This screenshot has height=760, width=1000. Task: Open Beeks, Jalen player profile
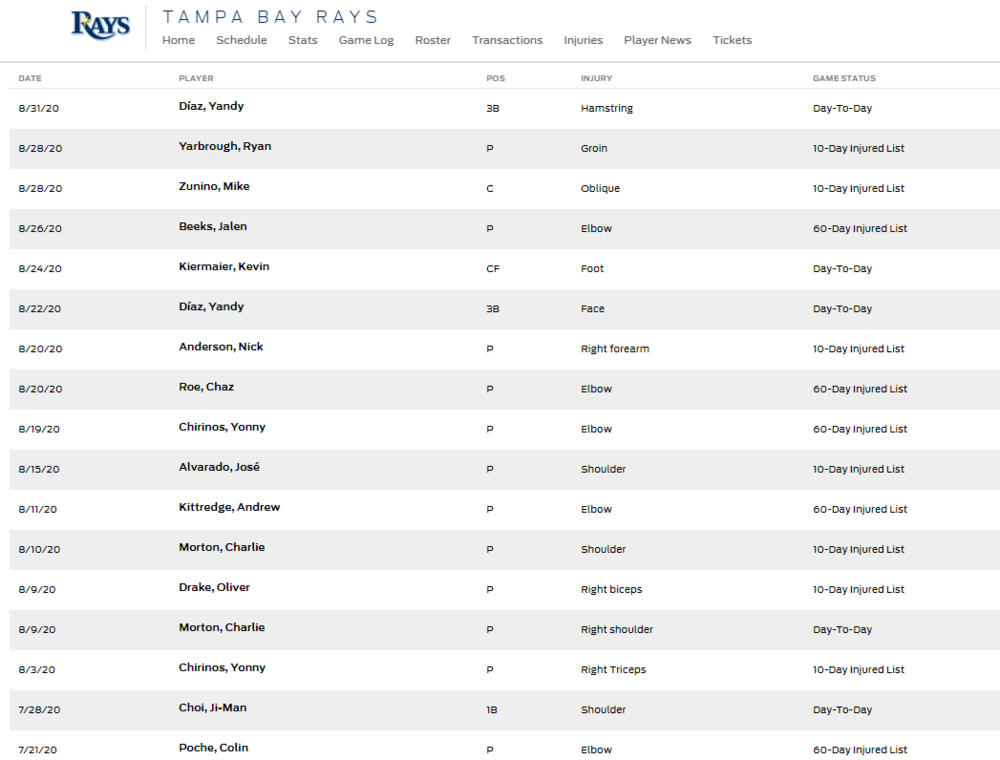213,226
